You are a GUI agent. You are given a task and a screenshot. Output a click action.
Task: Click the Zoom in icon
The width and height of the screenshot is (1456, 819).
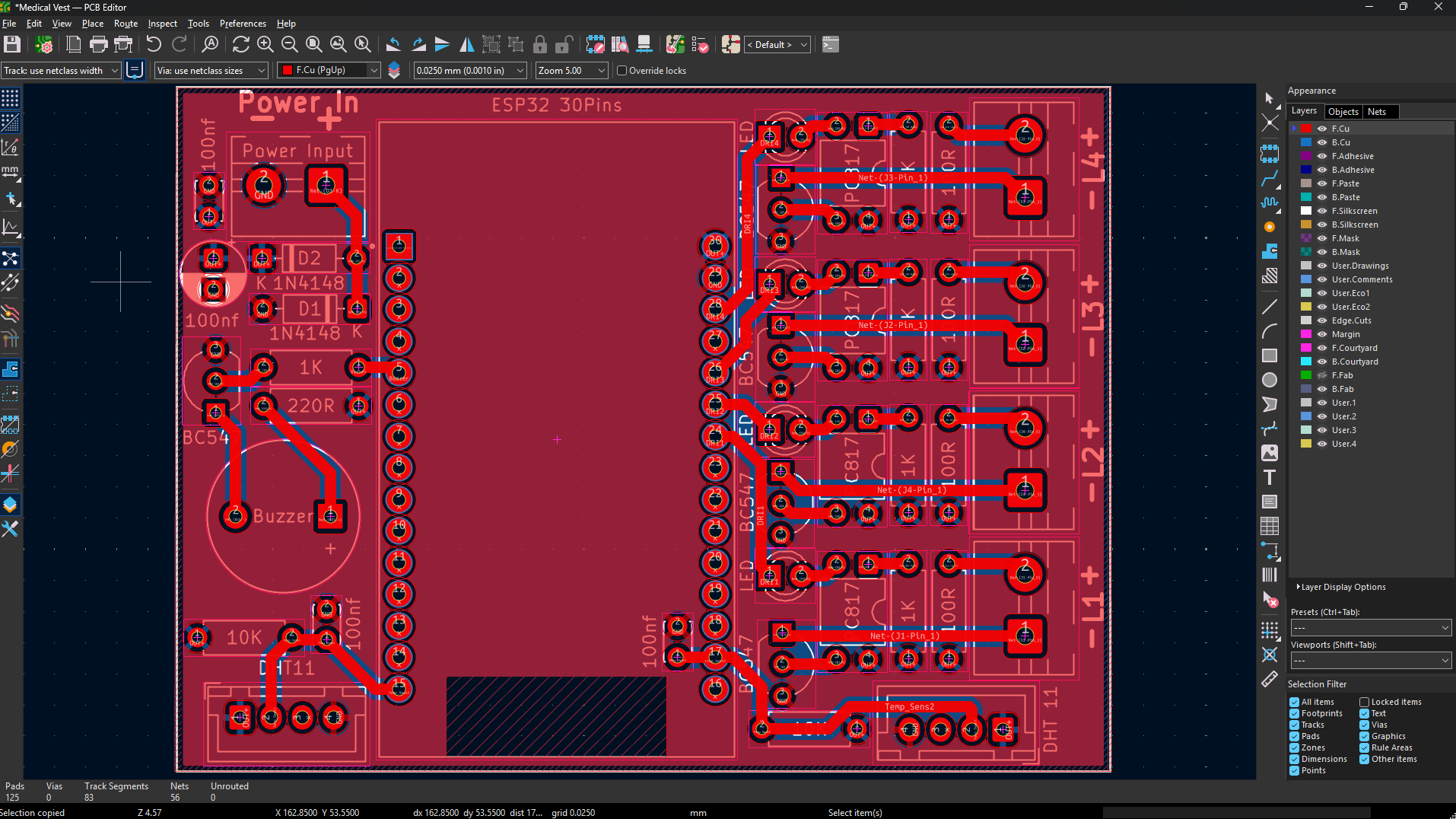click(265, 45)
